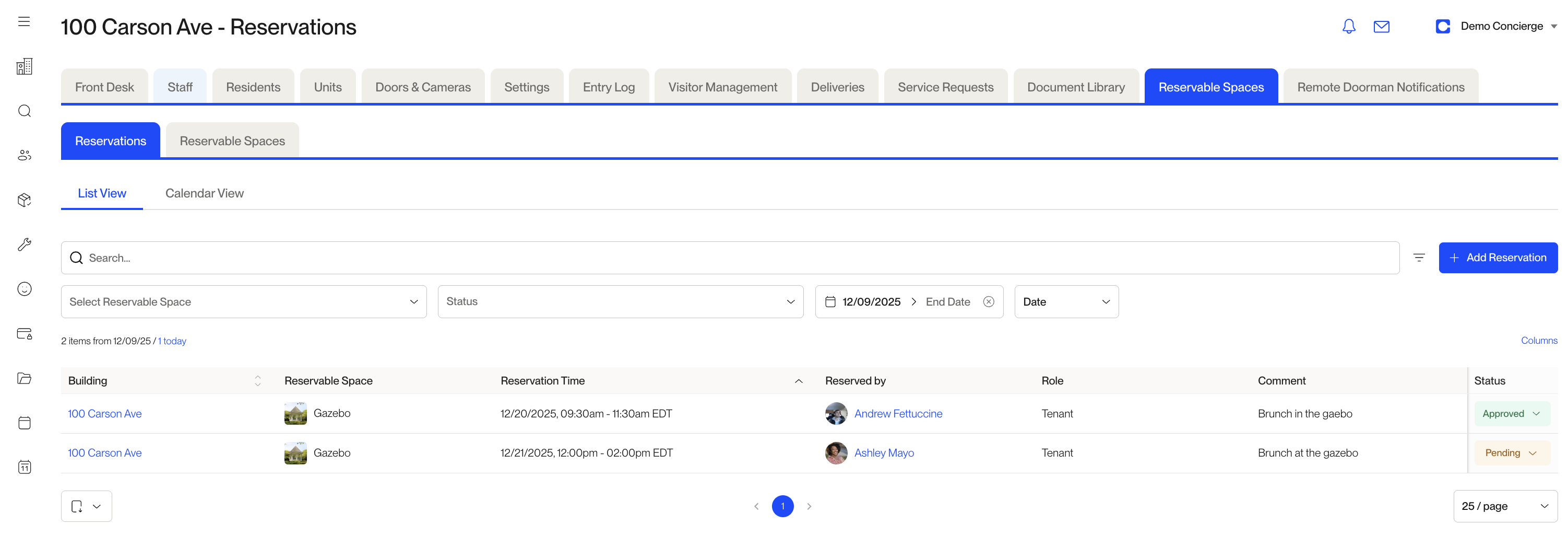
Task: Open the Status filter dropdown
Action: coord(620,301)
